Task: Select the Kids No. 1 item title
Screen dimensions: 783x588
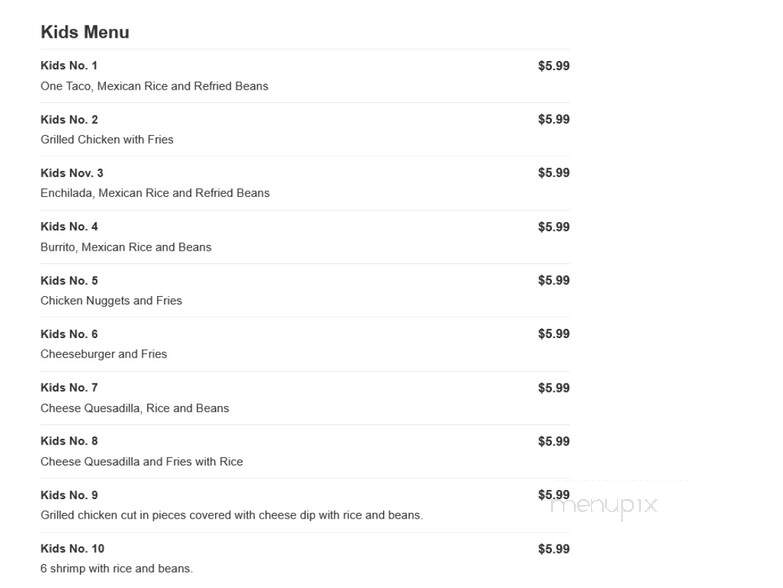Action: tap(69, 66)
